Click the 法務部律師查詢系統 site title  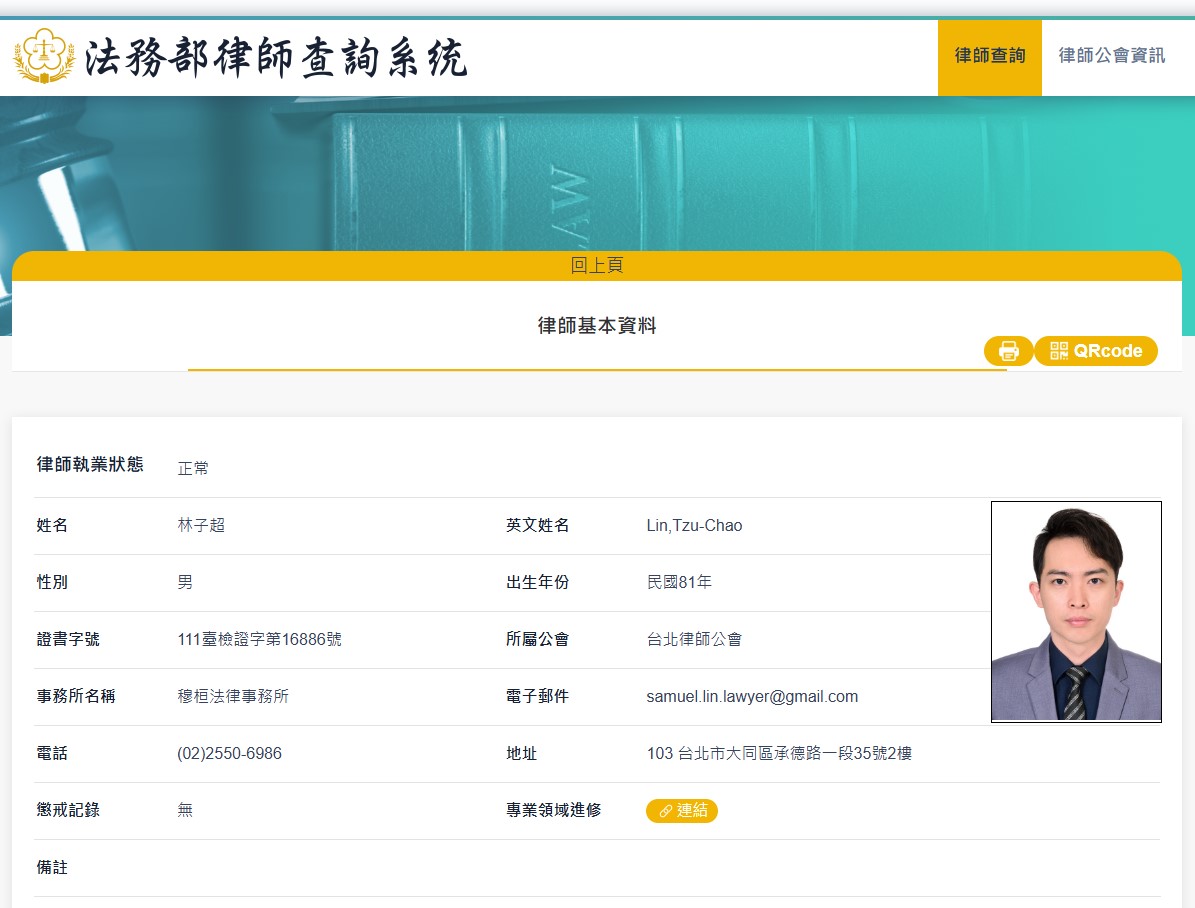[x=276, y=59]
